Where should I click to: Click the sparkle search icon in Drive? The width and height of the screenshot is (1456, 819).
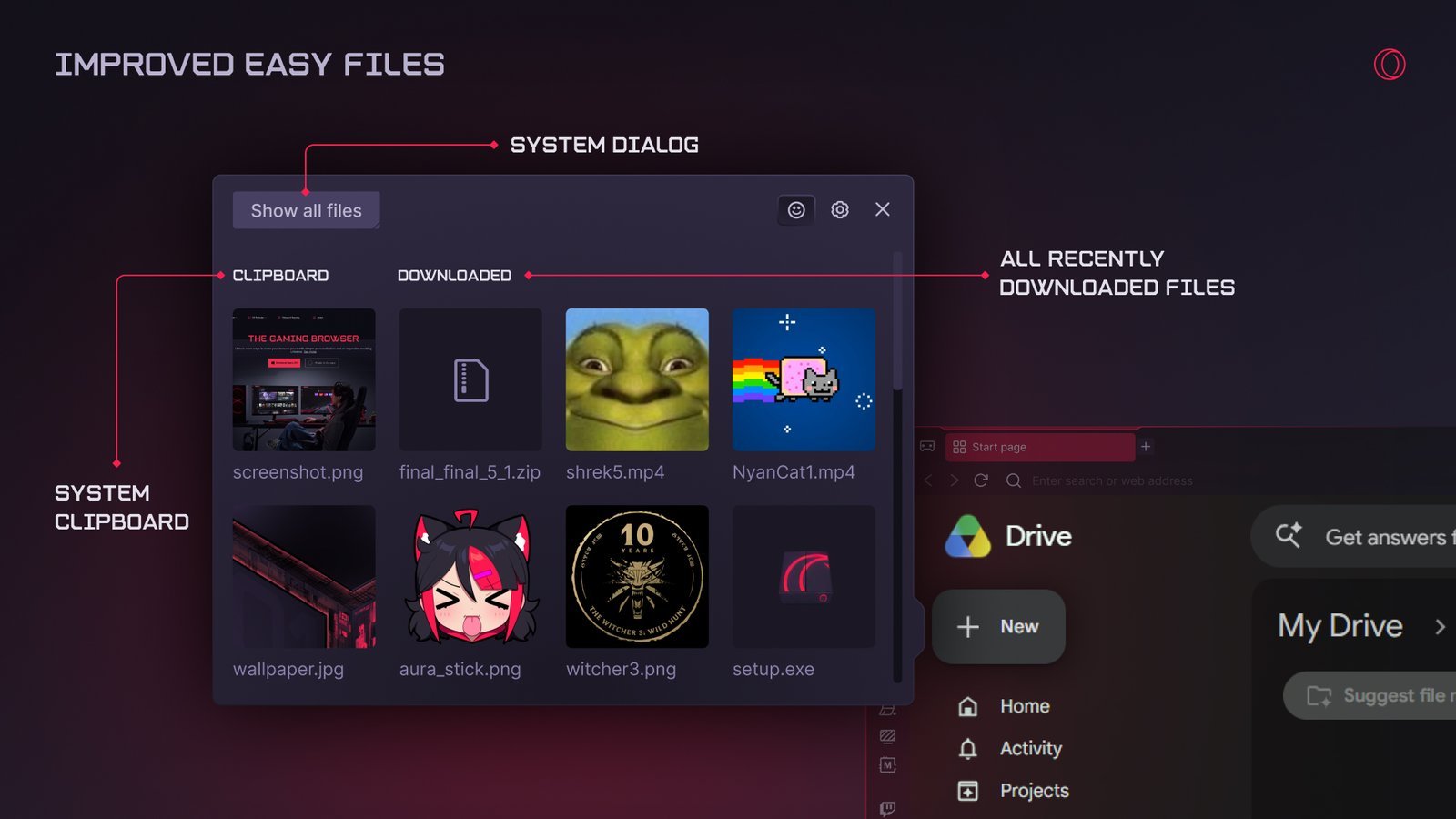(1288, 535)
